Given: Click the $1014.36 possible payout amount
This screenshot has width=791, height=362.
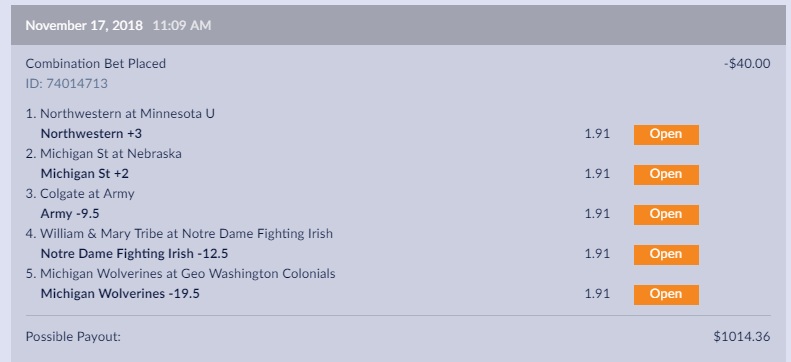Looking at the screenshot, I should coord(742,337).
